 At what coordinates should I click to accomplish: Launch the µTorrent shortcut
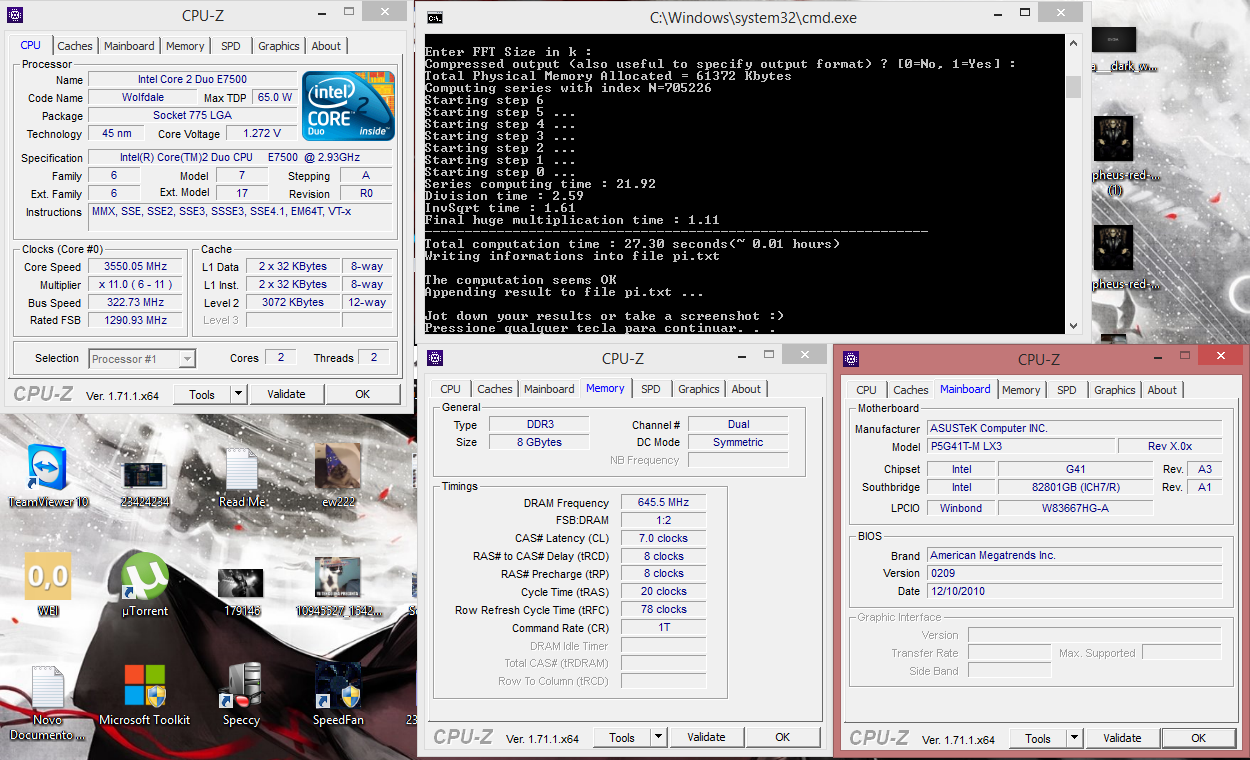click(144, 576)
